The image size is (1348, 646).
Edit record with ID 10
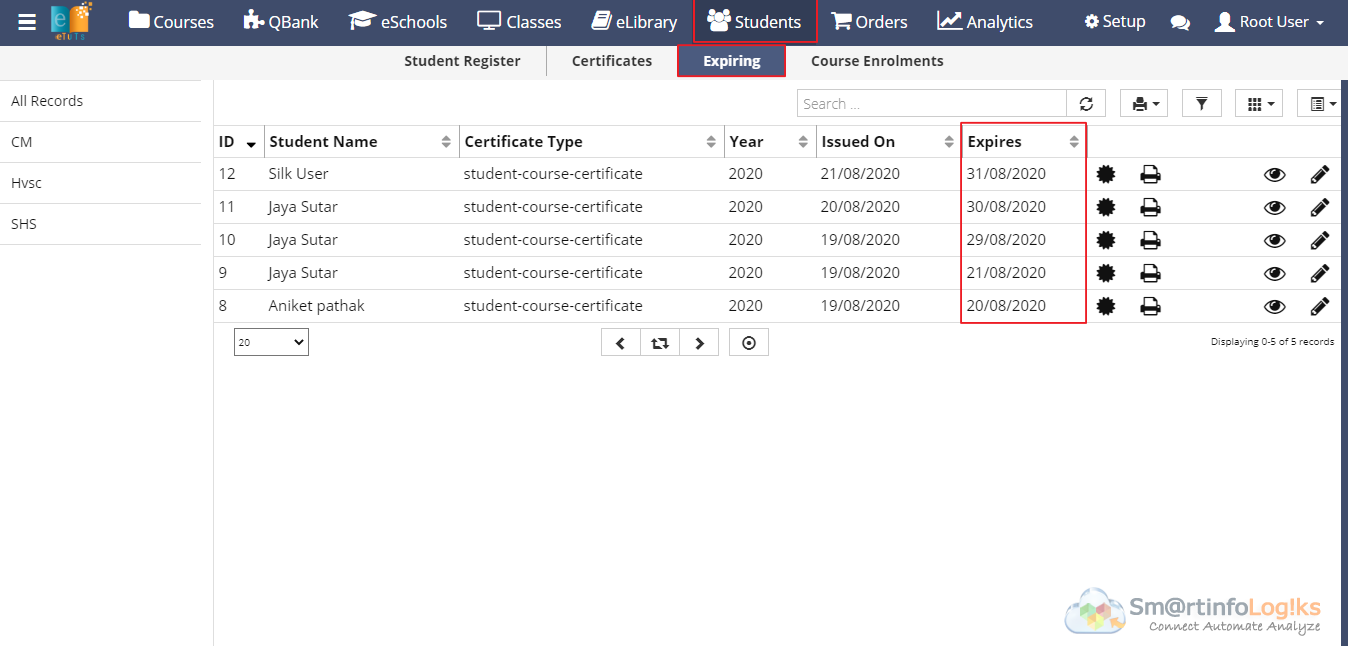(x=1320, y=240)
